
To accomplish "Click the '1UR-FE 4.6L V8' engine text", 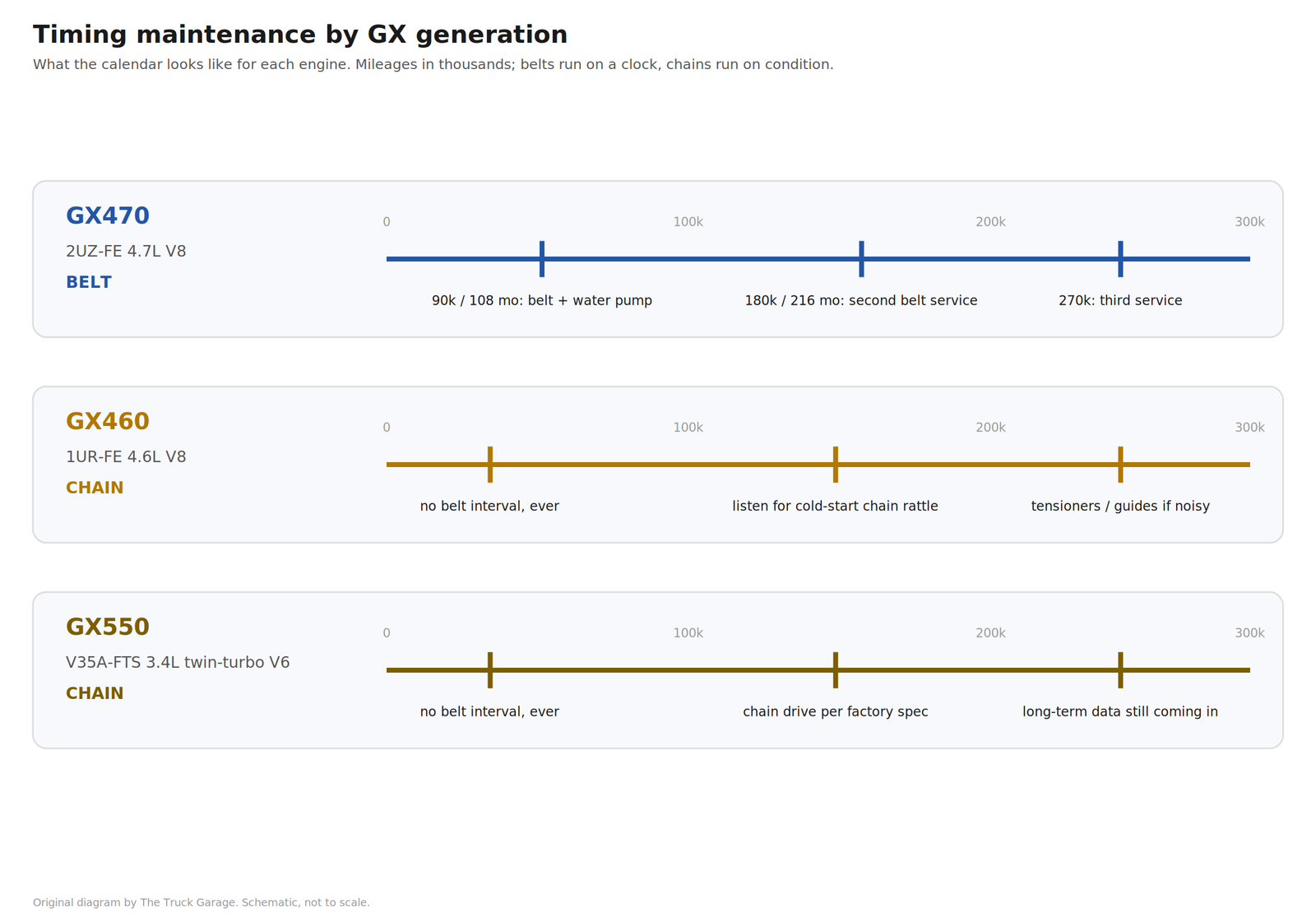I will pos(126,457).
